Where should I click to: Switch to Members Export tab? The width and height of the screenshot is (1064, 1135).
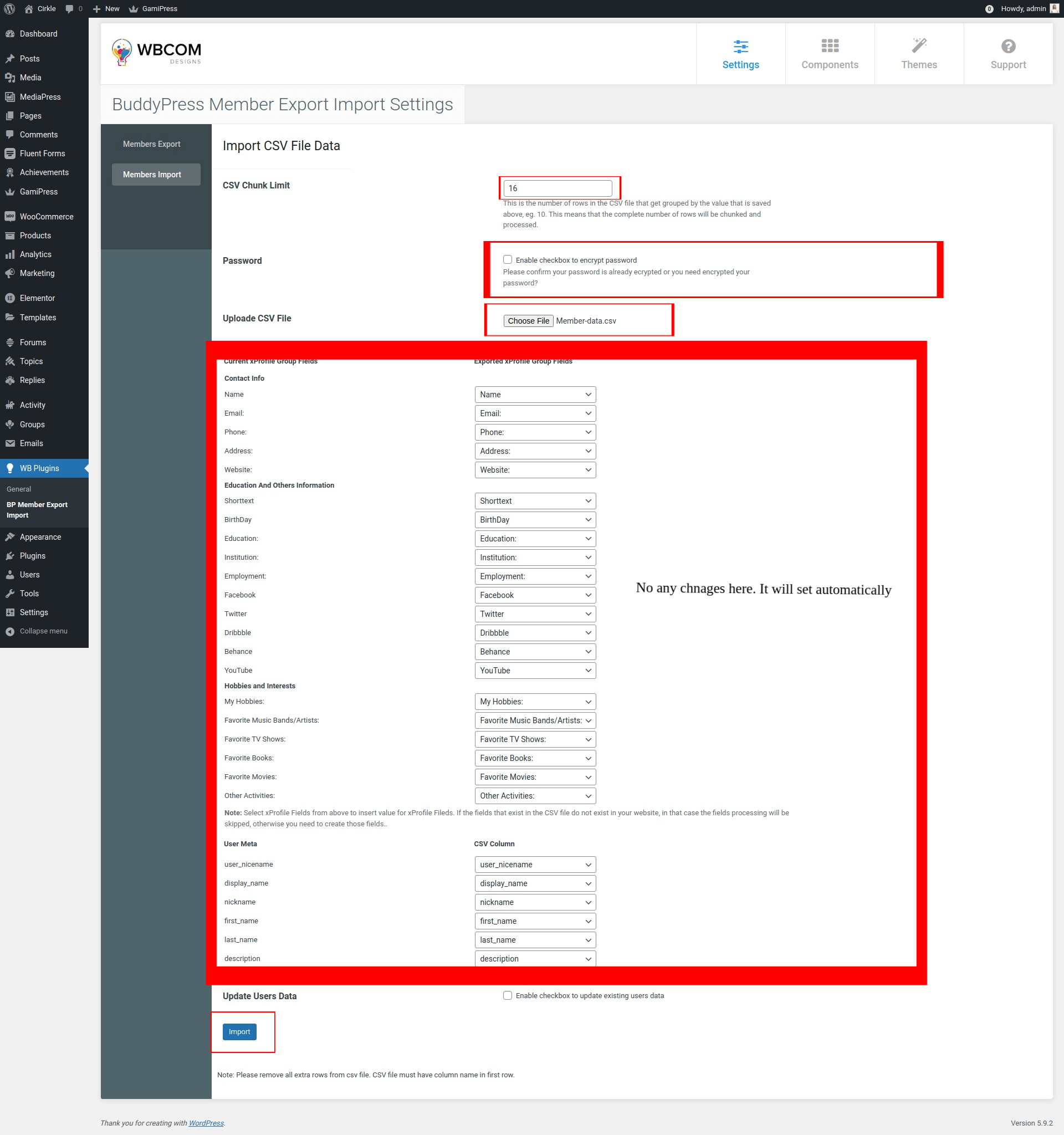pos(152,144)
